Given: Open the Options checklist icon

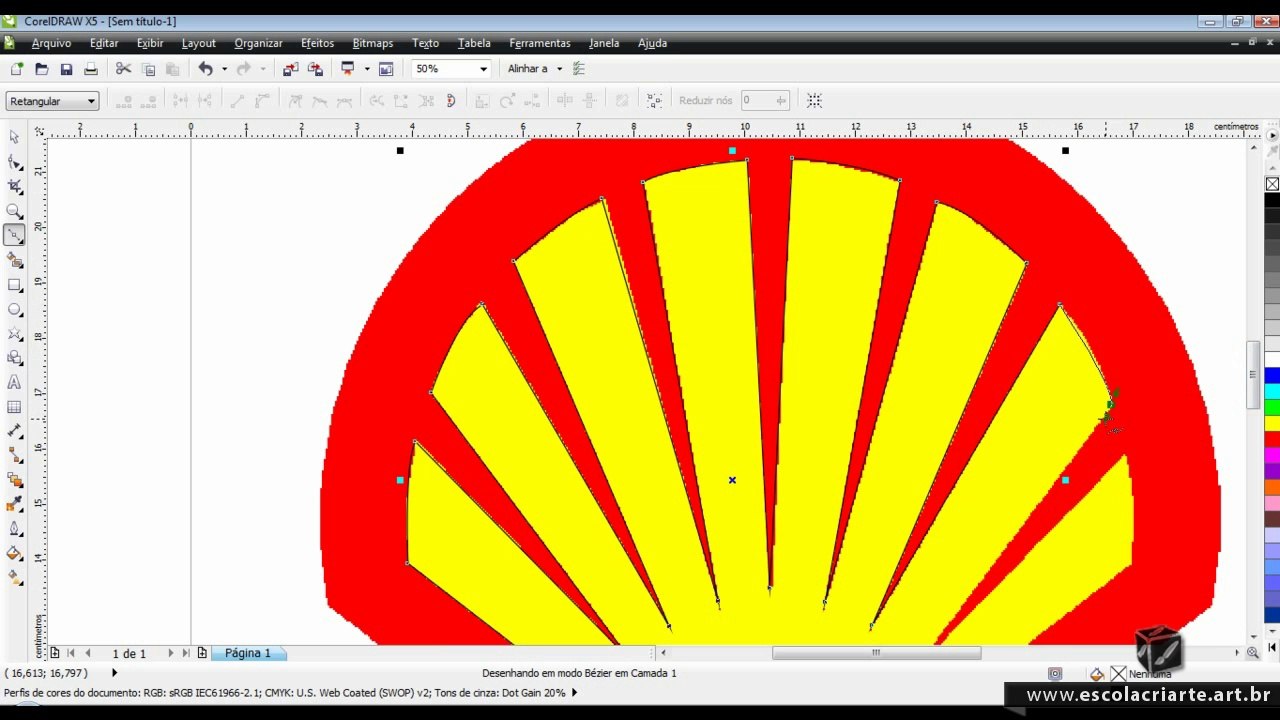Looking at the screenshot, I should (x=579, y=69).
